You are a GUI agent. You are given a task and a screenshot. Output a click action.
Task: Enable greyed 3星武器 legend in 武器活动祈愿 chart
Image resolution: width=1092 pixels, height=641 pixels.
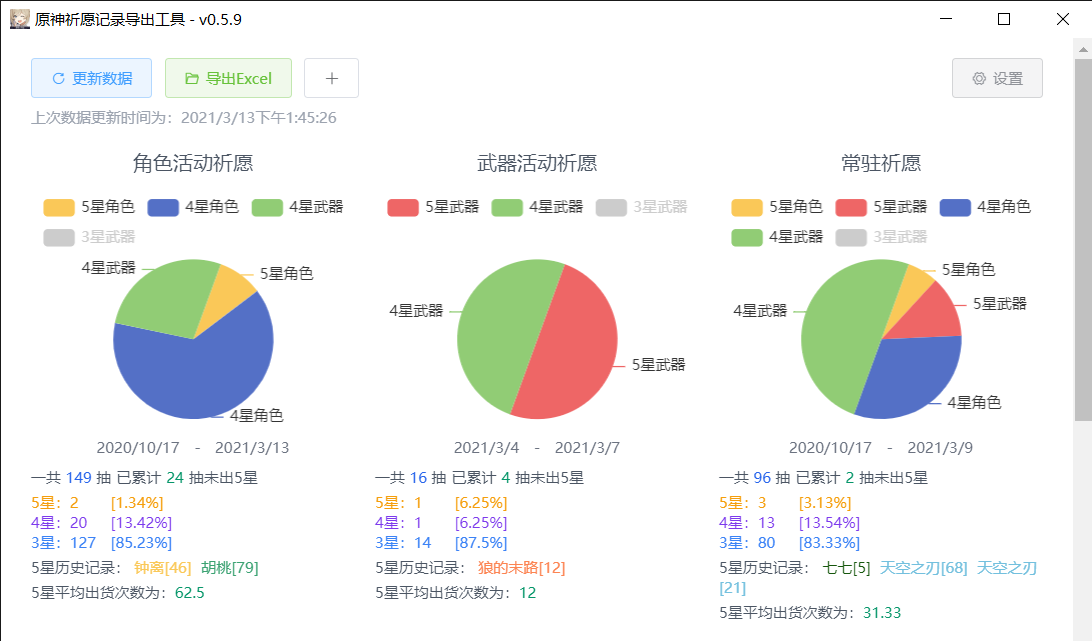tap(641, 207)
